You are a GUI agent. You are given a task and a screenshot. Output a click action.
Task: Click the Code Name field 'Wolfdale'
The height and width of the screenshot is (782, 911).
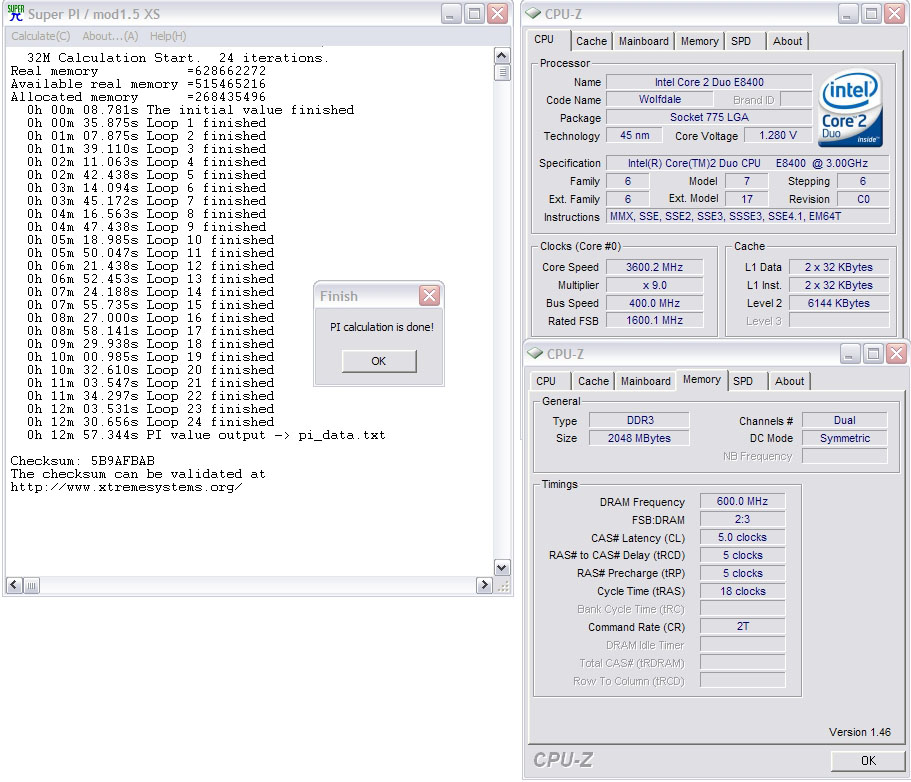[659, 99]
